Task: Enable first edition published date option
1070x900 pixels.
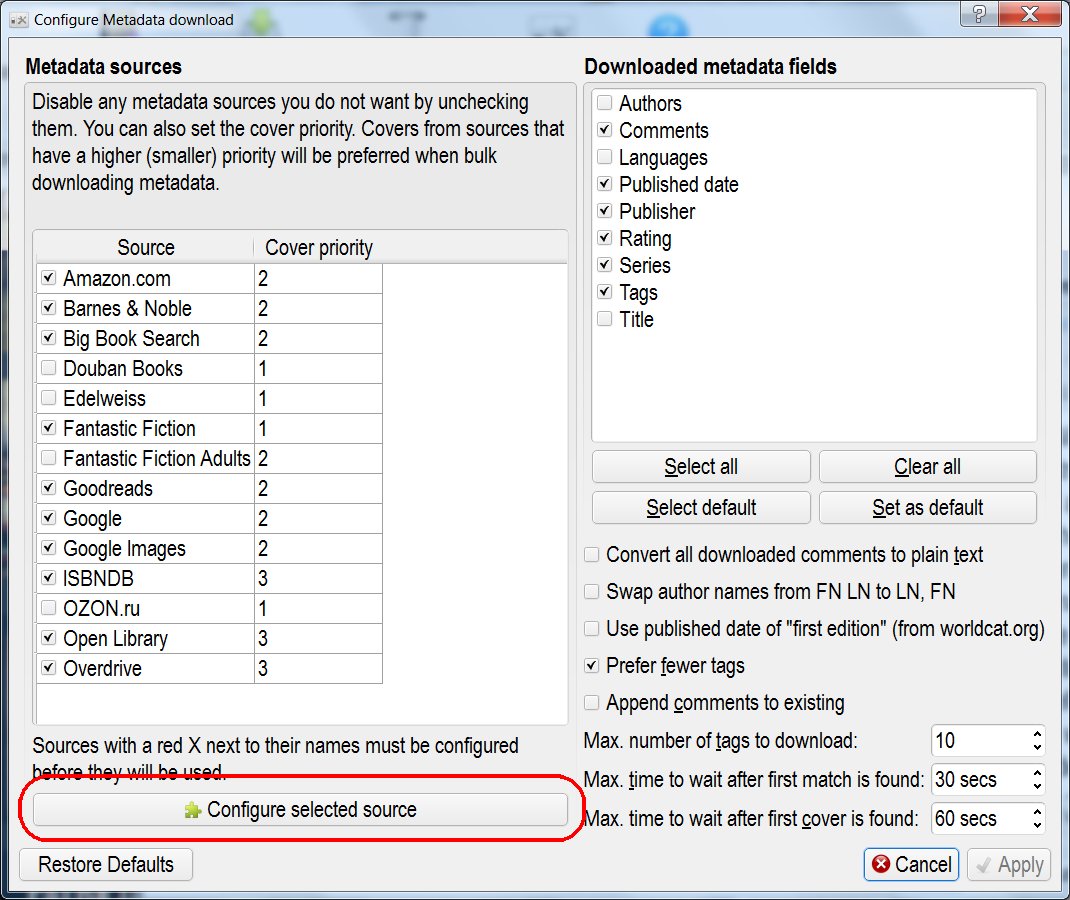Action: pos(592,628)
